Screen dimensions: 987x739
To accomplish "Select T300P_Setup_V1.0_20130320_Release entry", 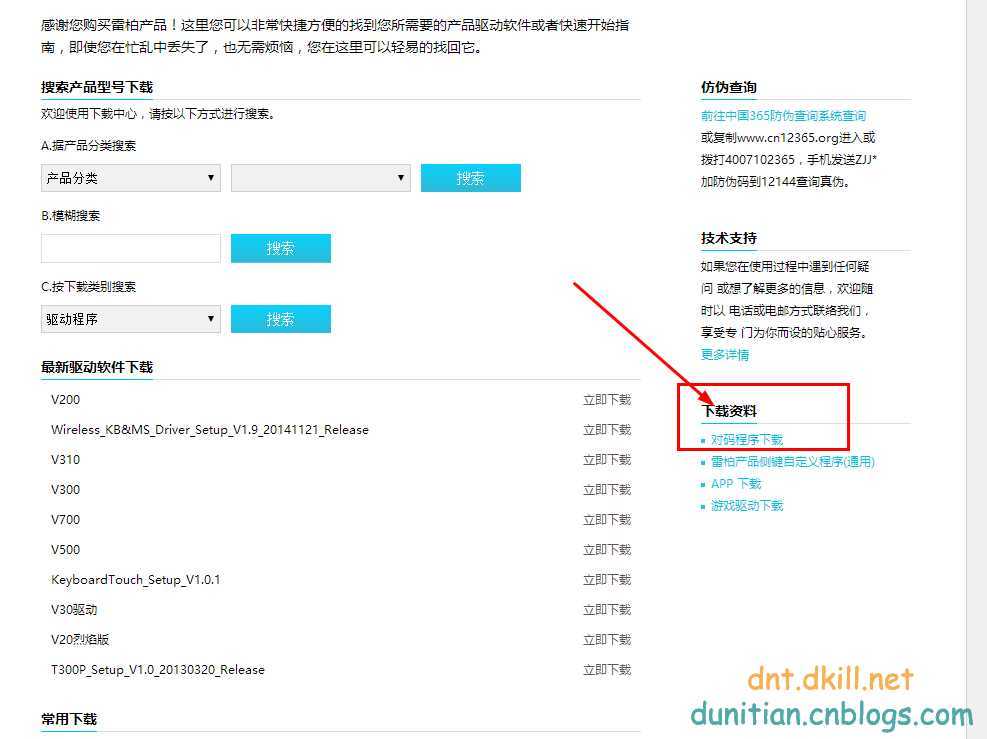I will point(157,670).
